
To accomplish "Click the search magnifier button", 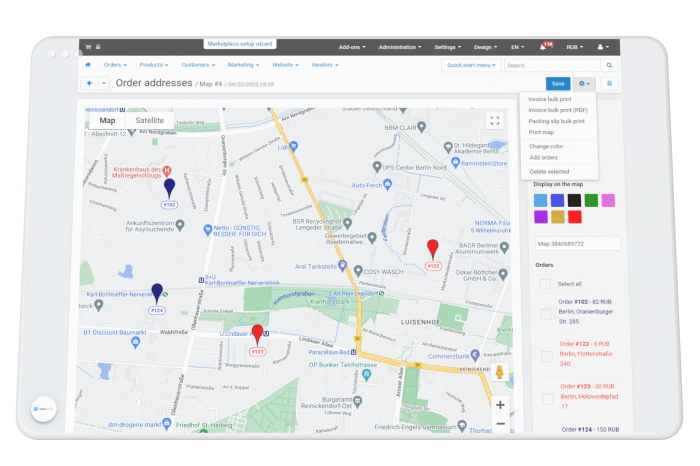I will [609, 65].
